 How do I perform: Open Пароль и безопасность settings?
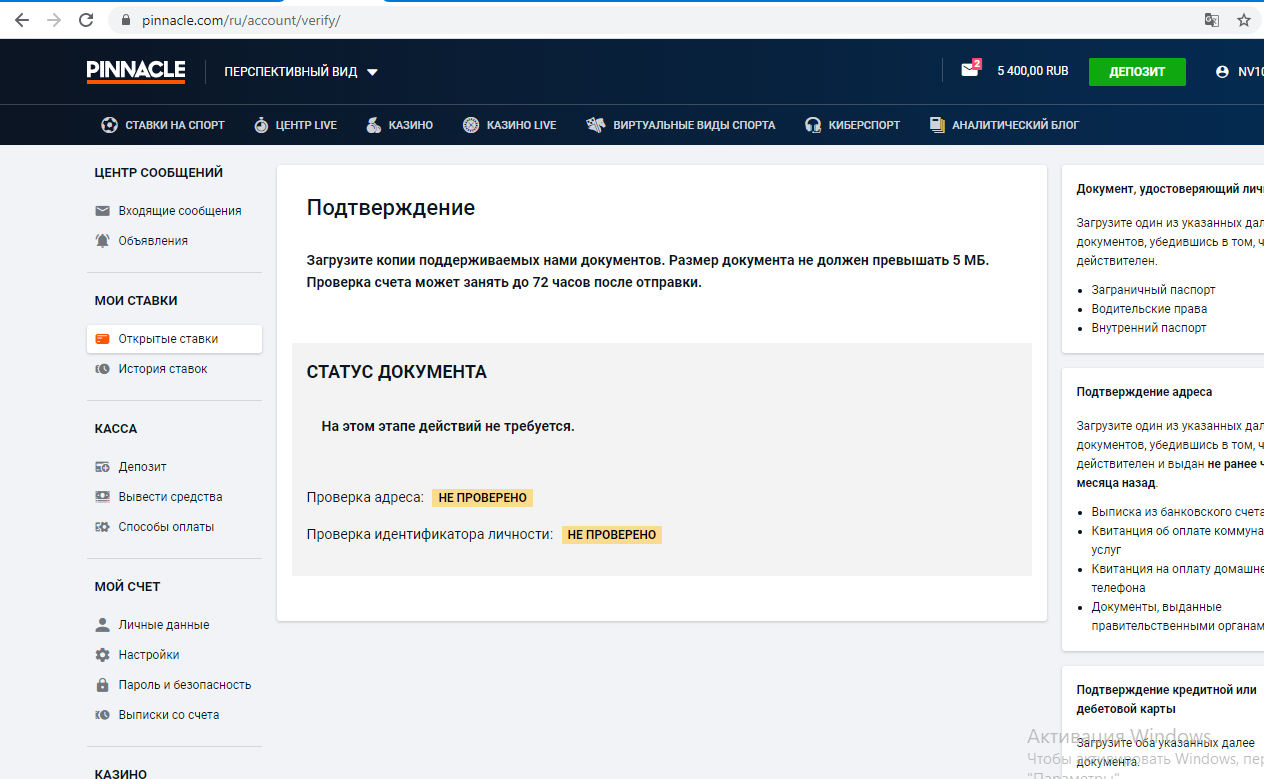tap(184, 685)
